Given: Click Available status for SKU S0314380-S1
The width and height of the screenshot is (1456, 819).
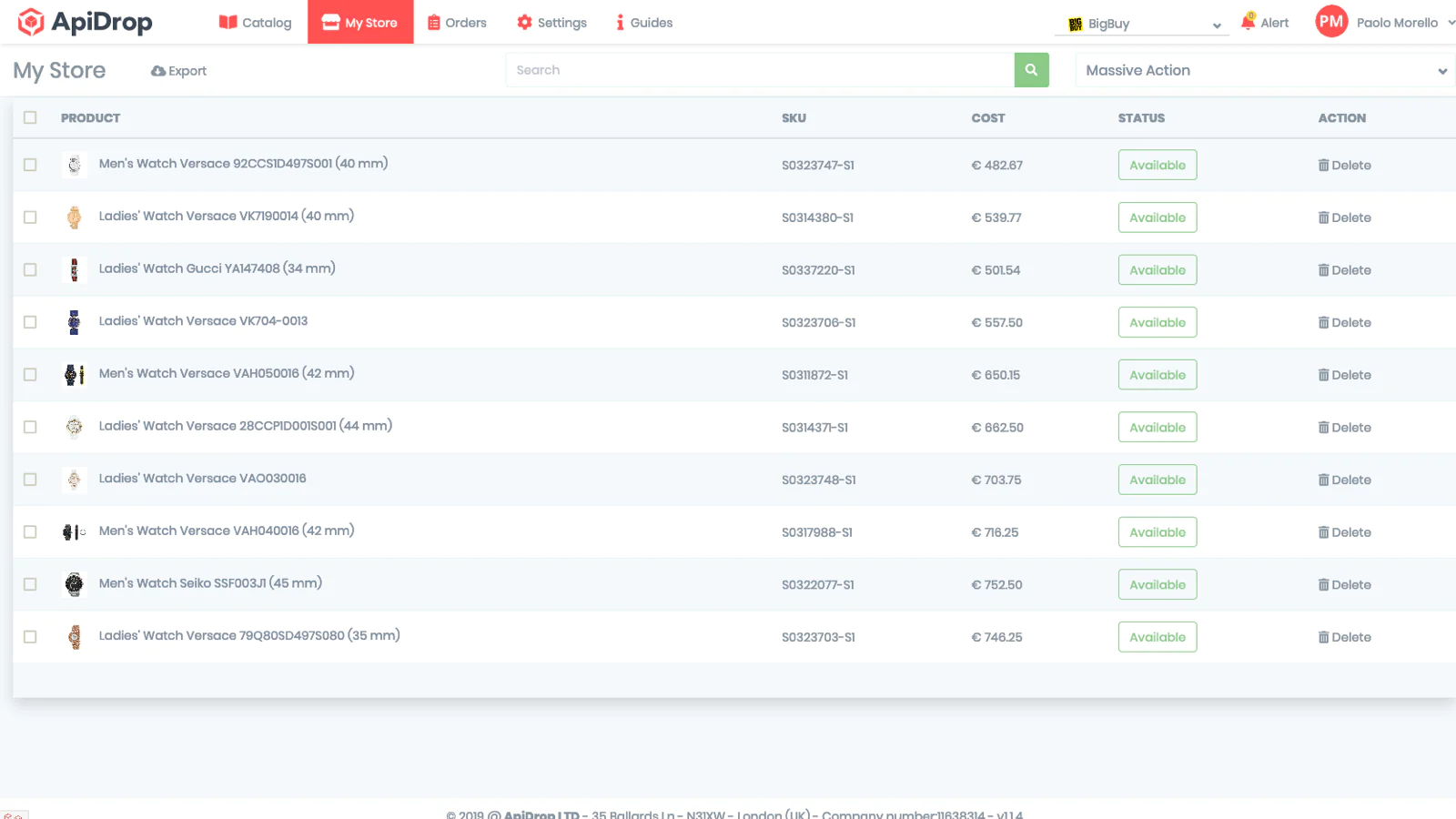Looking at the screenshot, I should (x=1158, y=217).
